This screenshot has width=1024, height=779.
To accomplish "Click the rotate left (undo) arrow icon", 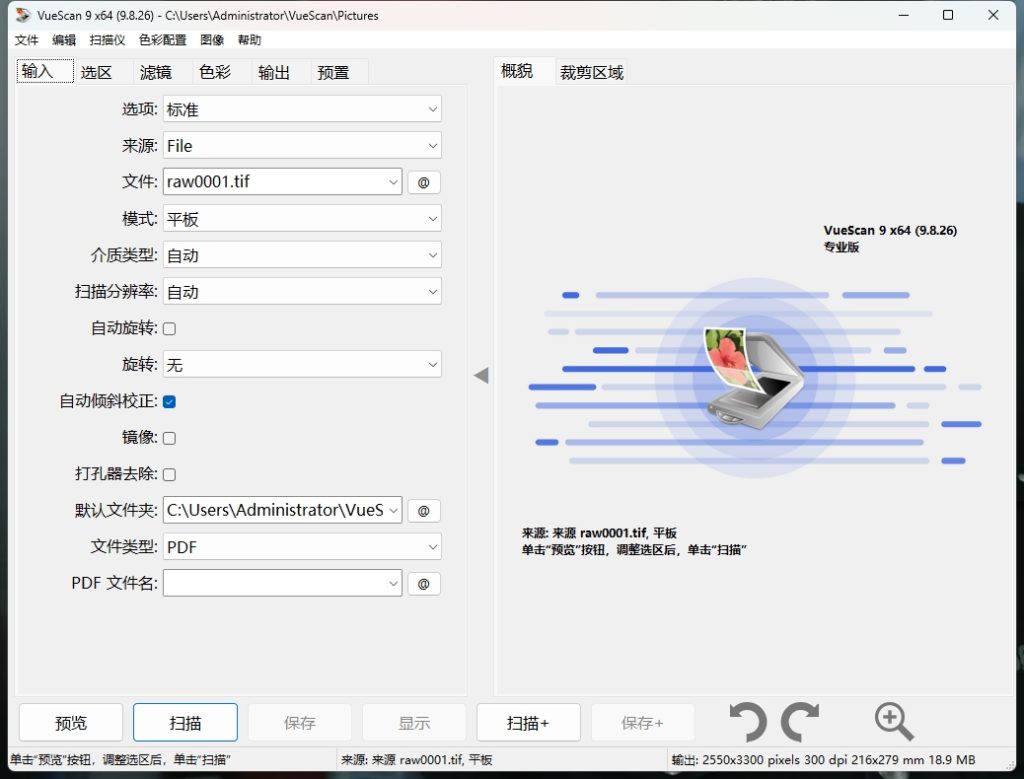I will [748, 722].
